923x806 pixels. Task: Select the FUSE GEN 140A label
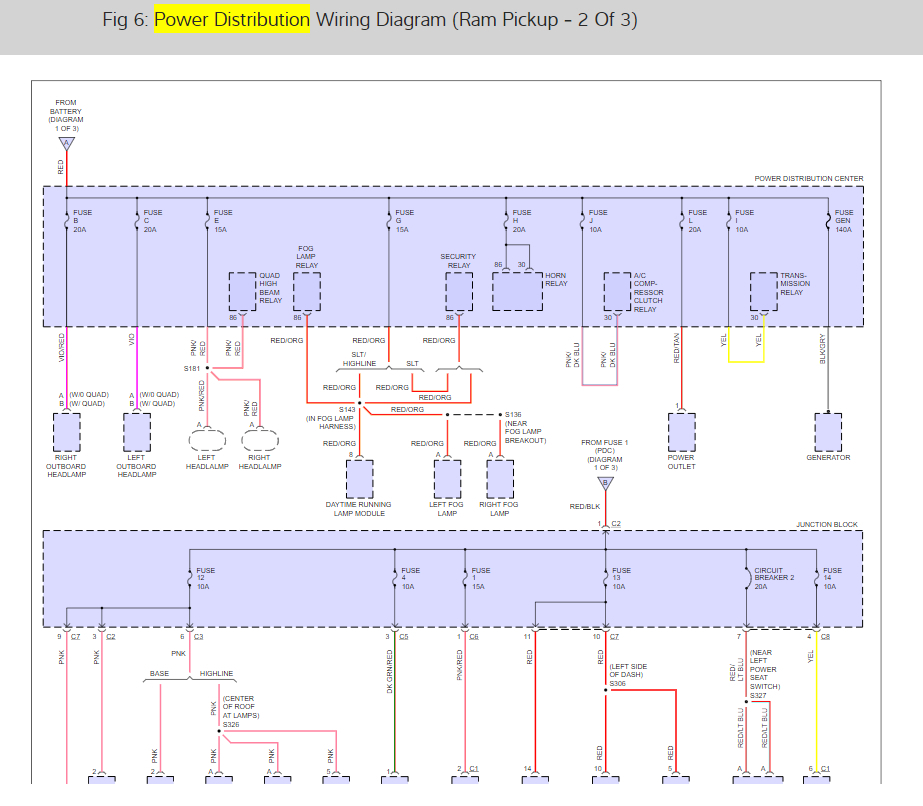point(844,221)
